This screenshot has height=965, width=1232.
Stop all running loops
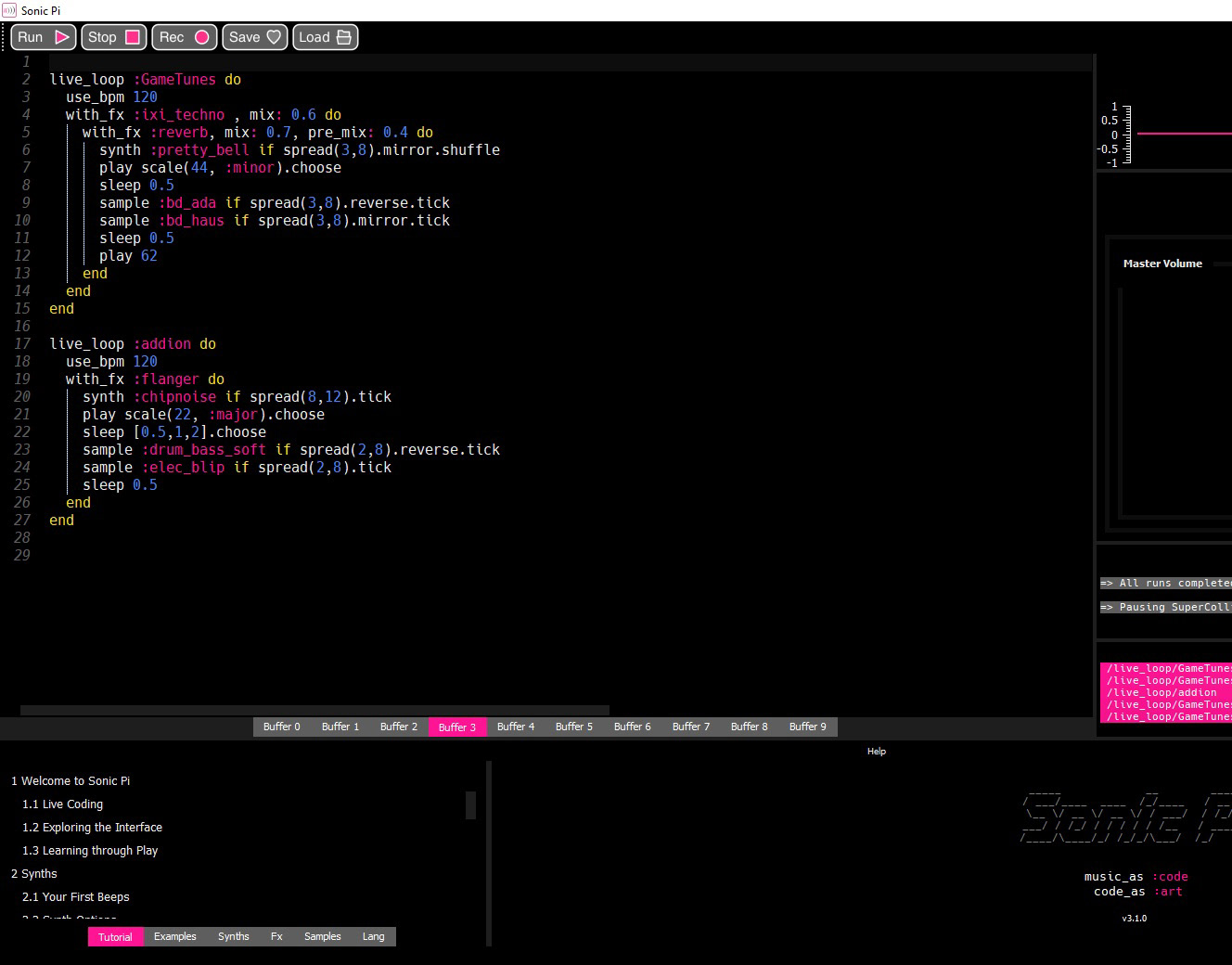[x=114, y=37]
